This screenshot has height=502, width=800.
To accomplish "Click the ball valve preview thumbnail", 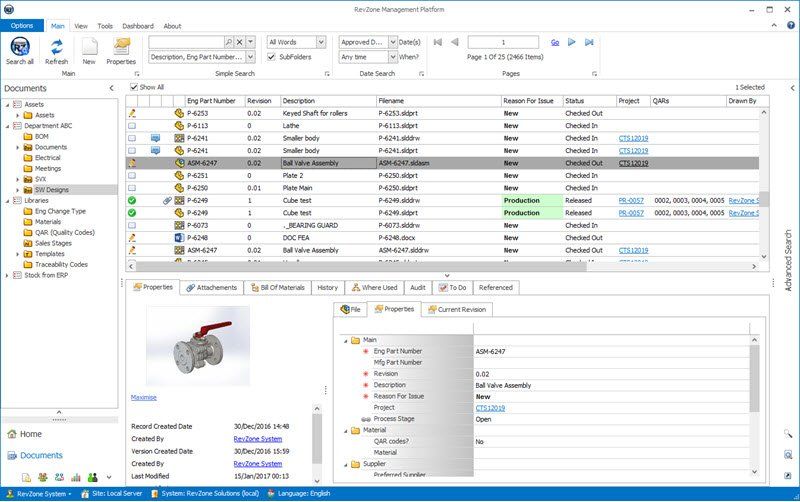I will click(198, 345).
